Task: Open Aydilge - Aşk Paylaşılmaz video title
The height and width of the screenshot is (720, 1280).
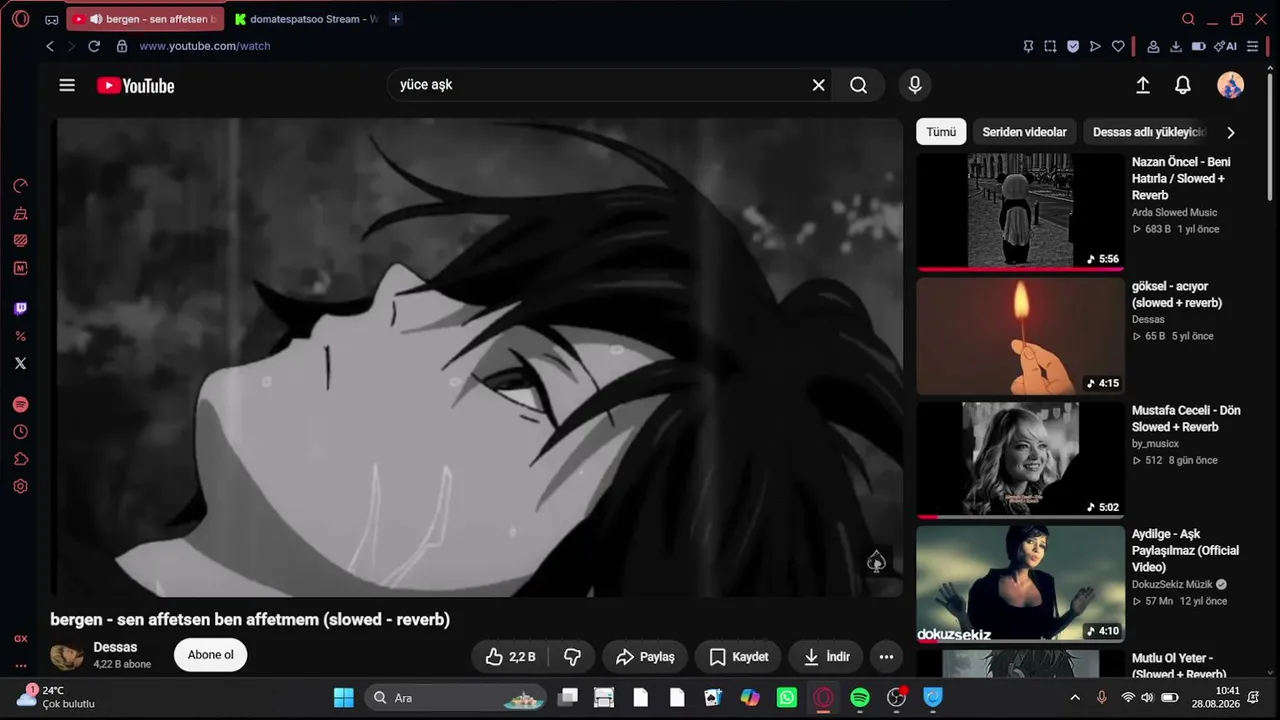Action: point(1185,550)
